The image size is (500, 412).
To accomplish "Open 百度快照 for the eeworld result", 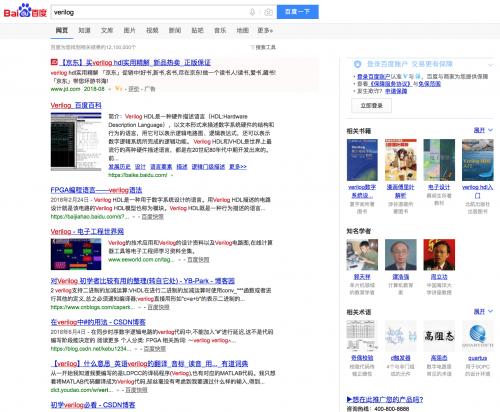I will pyautogui.click(x=198, y=259).
